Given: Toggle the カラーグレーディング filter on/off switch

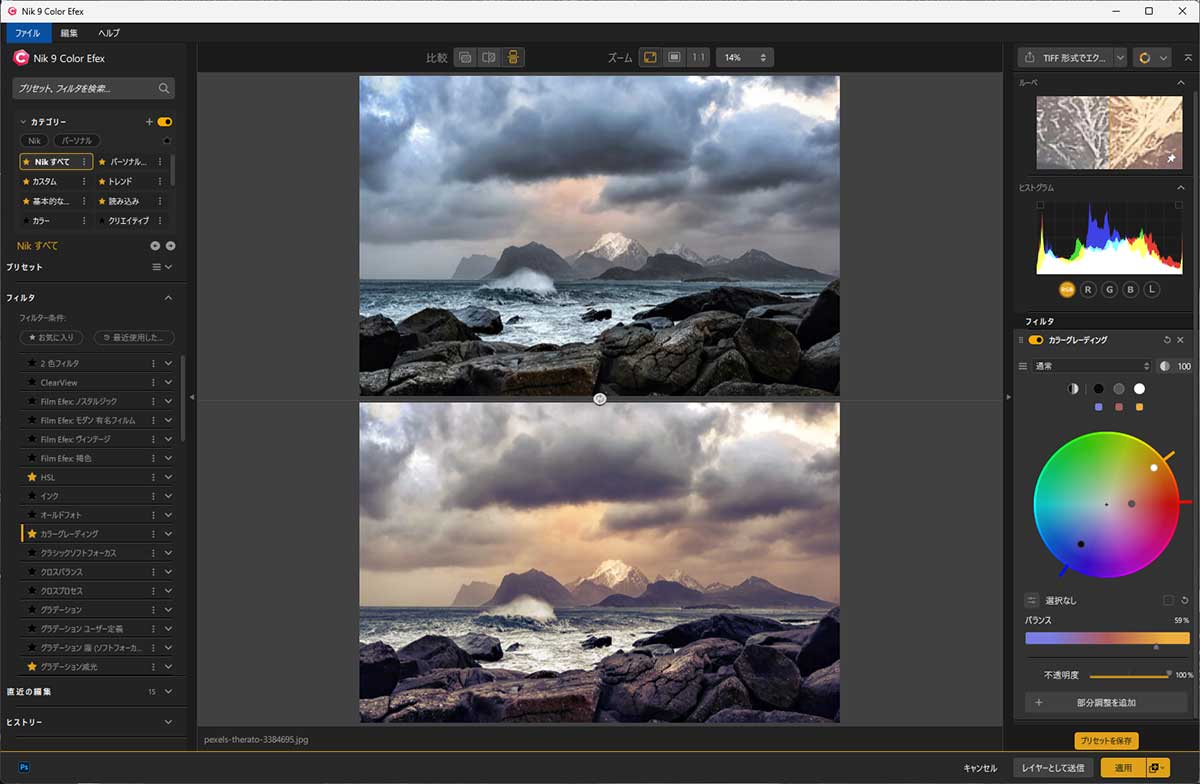Looking at the screenshot, I should (x=1036, y=340).
